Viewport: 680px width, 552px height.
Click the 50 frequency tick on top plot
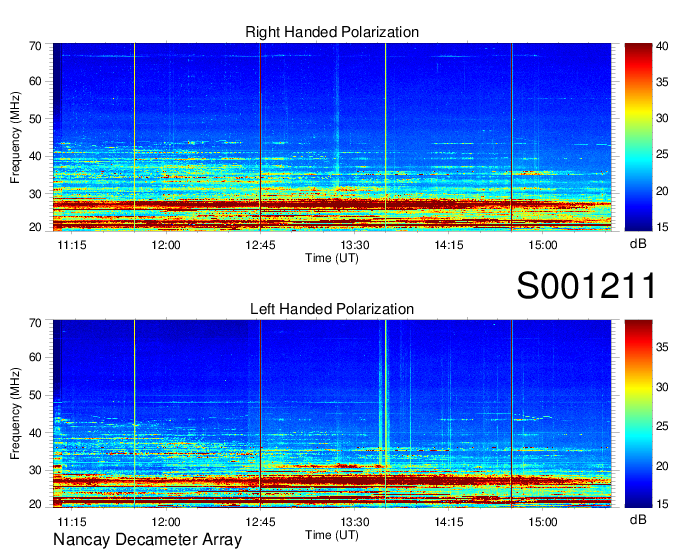(35, 119)
